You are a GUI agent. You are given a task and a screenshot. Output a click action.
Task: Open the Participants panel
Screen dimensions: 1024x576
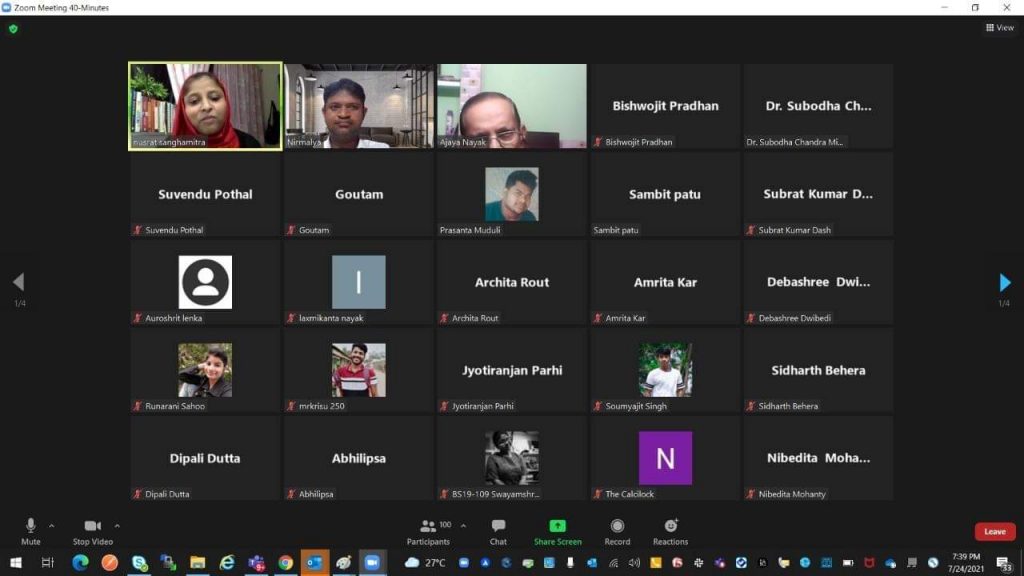[429, 526]
